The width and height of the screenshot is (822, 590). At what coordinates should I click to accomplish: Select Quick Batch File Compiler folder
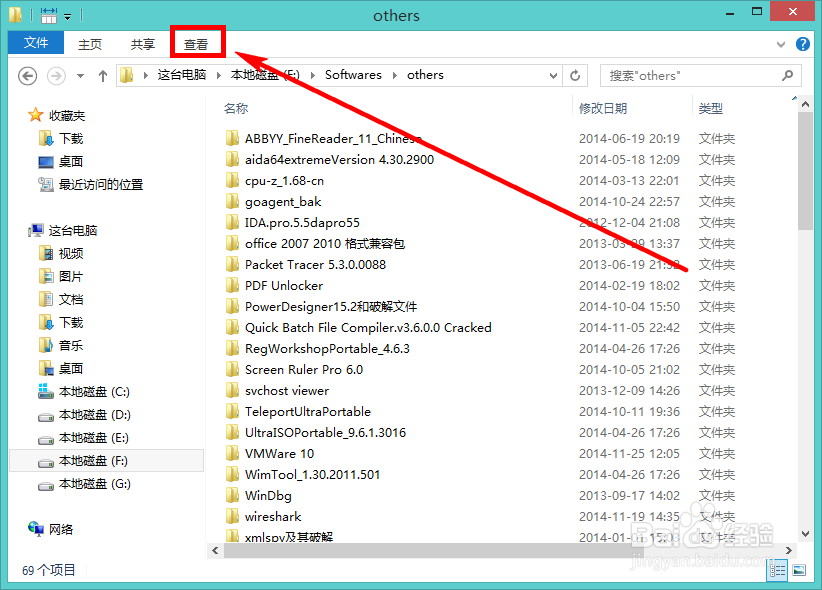click(x=368, y=327)
